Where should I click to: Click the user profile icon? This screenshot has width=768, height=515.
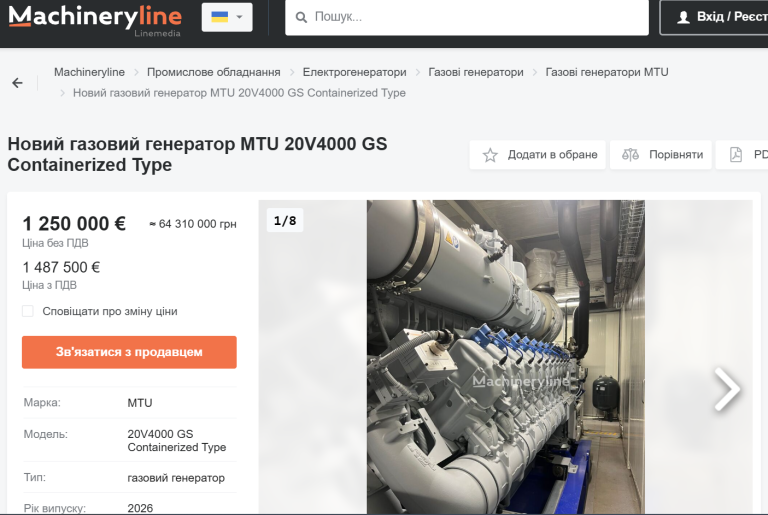click(x=683, y=17)
